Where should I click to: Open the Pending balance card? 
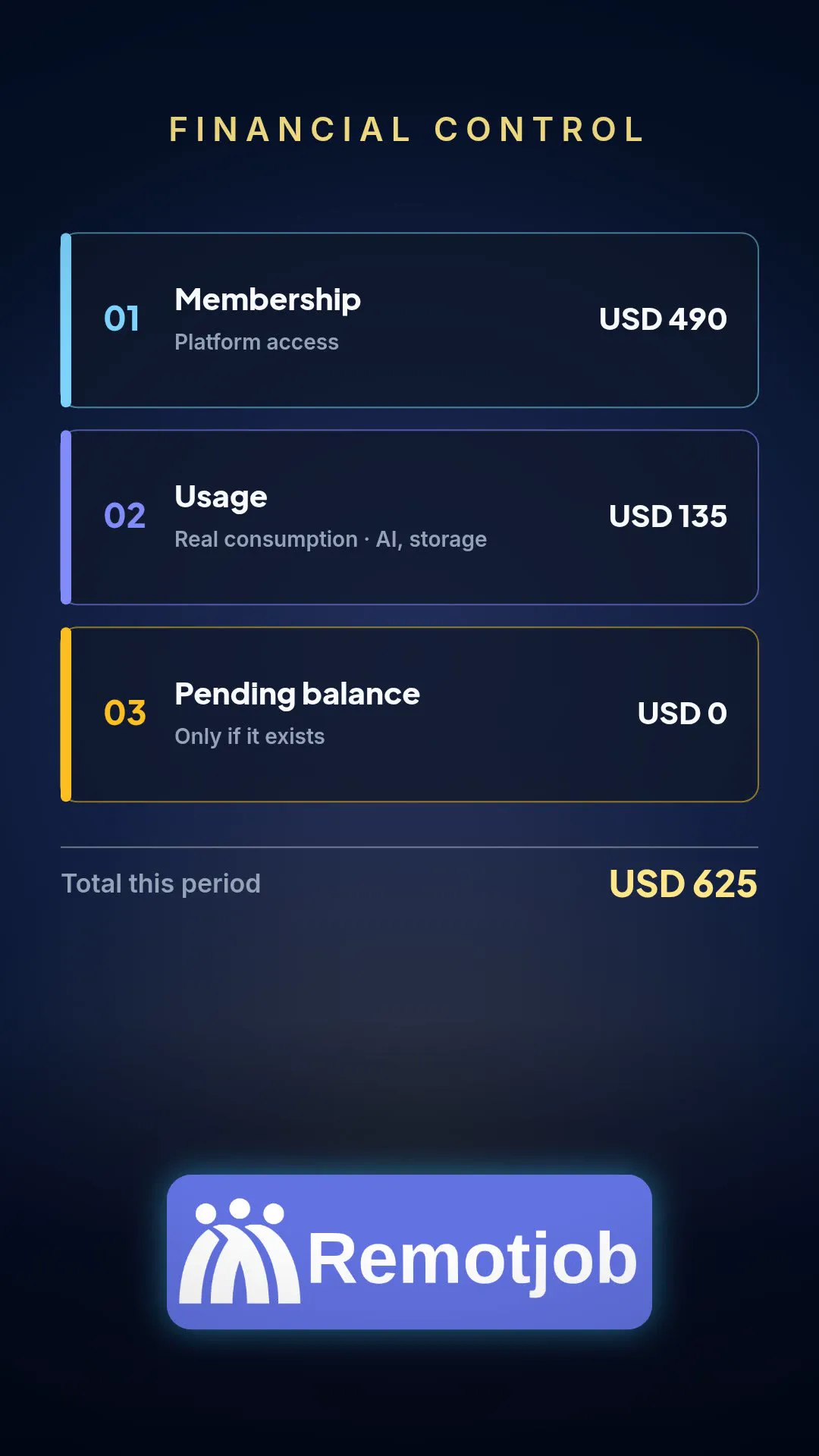pyautogui.click(x=409, y=714)
